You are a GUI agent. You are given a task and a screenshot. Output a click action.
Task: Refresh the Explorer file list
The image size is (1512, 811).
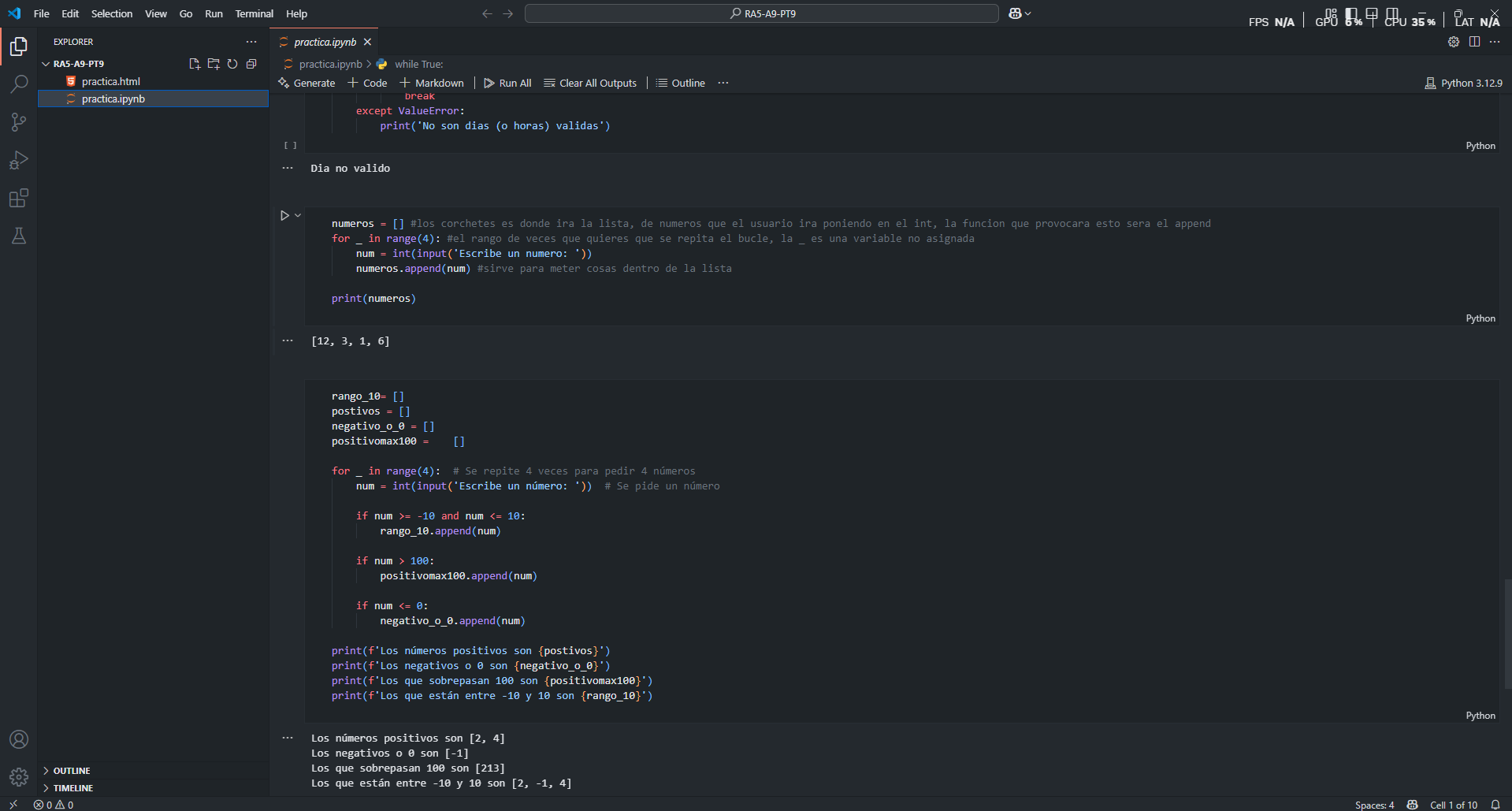pos(232,64)
